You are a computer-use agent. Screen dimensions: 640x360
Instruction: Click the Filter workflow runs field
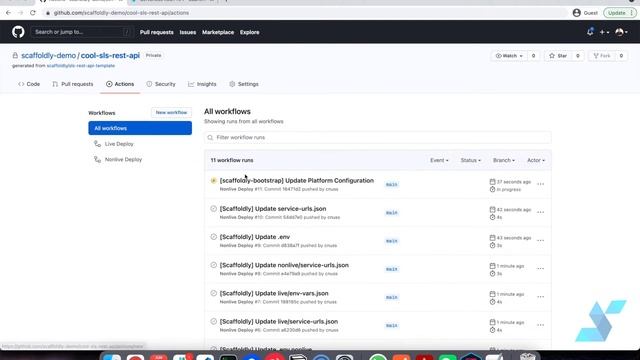pos(378,138)
